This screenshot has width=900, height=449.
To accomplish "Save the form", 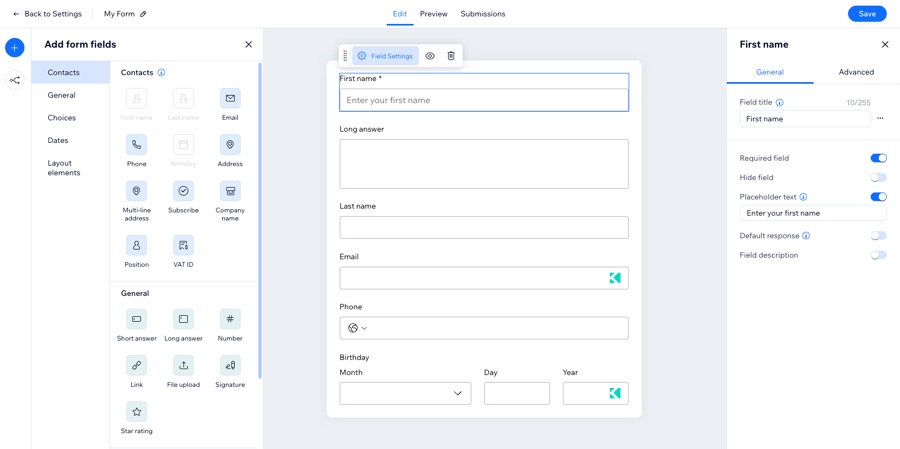I will tap(867, 14).
